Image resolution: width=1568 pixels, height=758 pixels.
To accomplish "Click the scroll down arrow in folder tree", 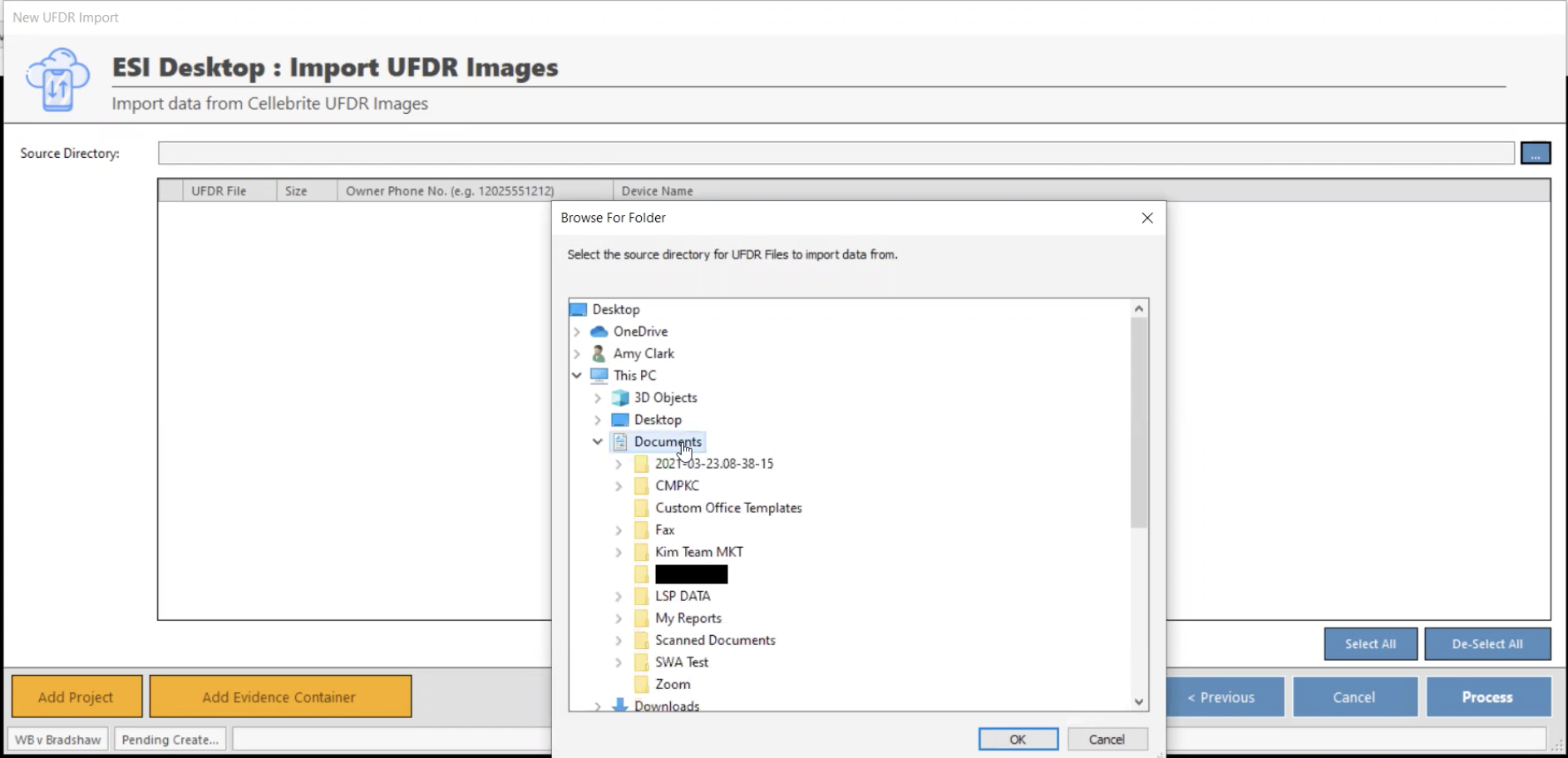I will coord(1139,702).
